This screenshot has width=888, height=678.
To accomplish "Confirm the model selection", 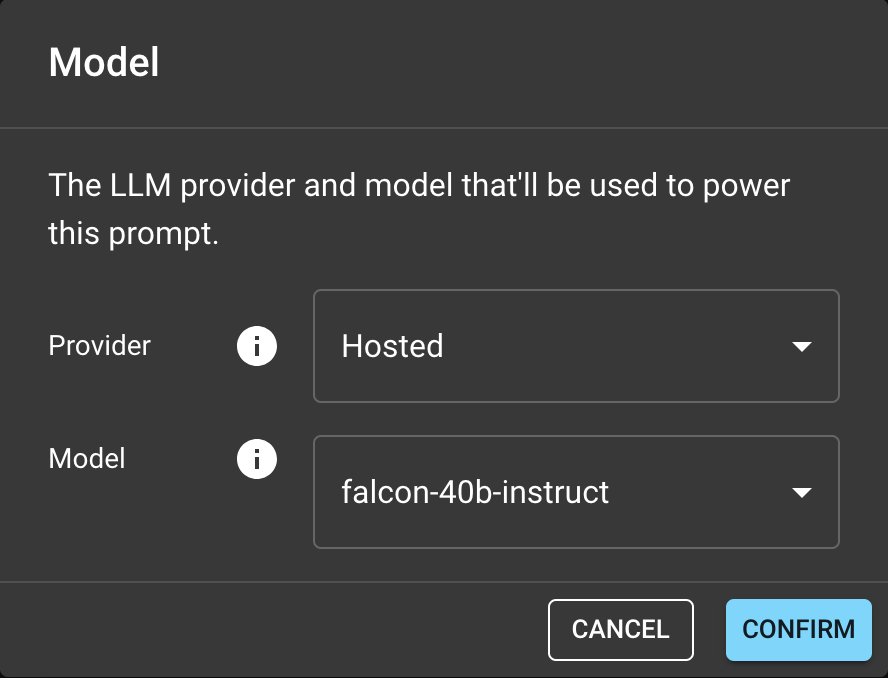I will pos(798,629).
